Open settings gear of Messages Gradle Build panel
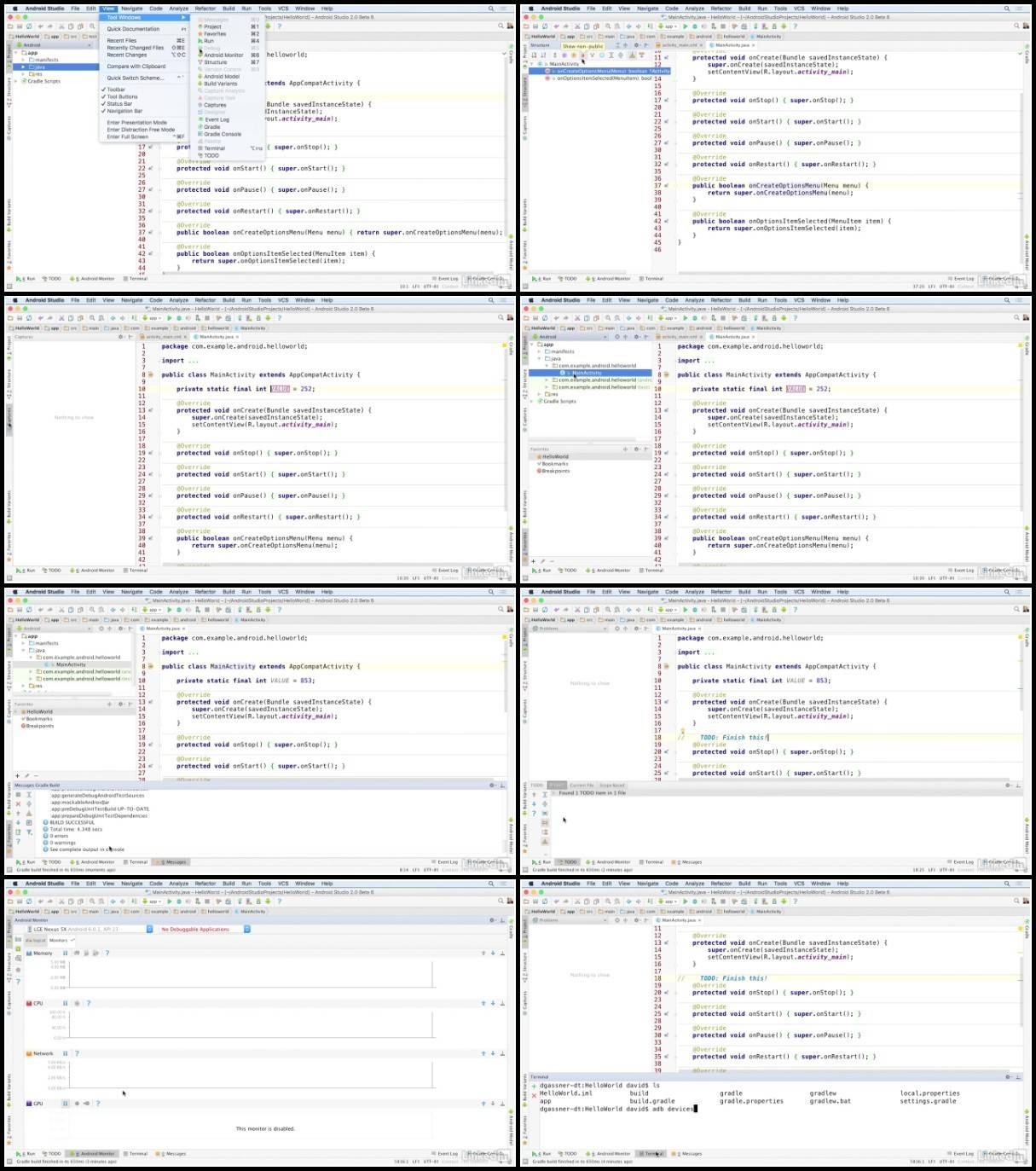 pyautogui.click(x=492, y=785)
